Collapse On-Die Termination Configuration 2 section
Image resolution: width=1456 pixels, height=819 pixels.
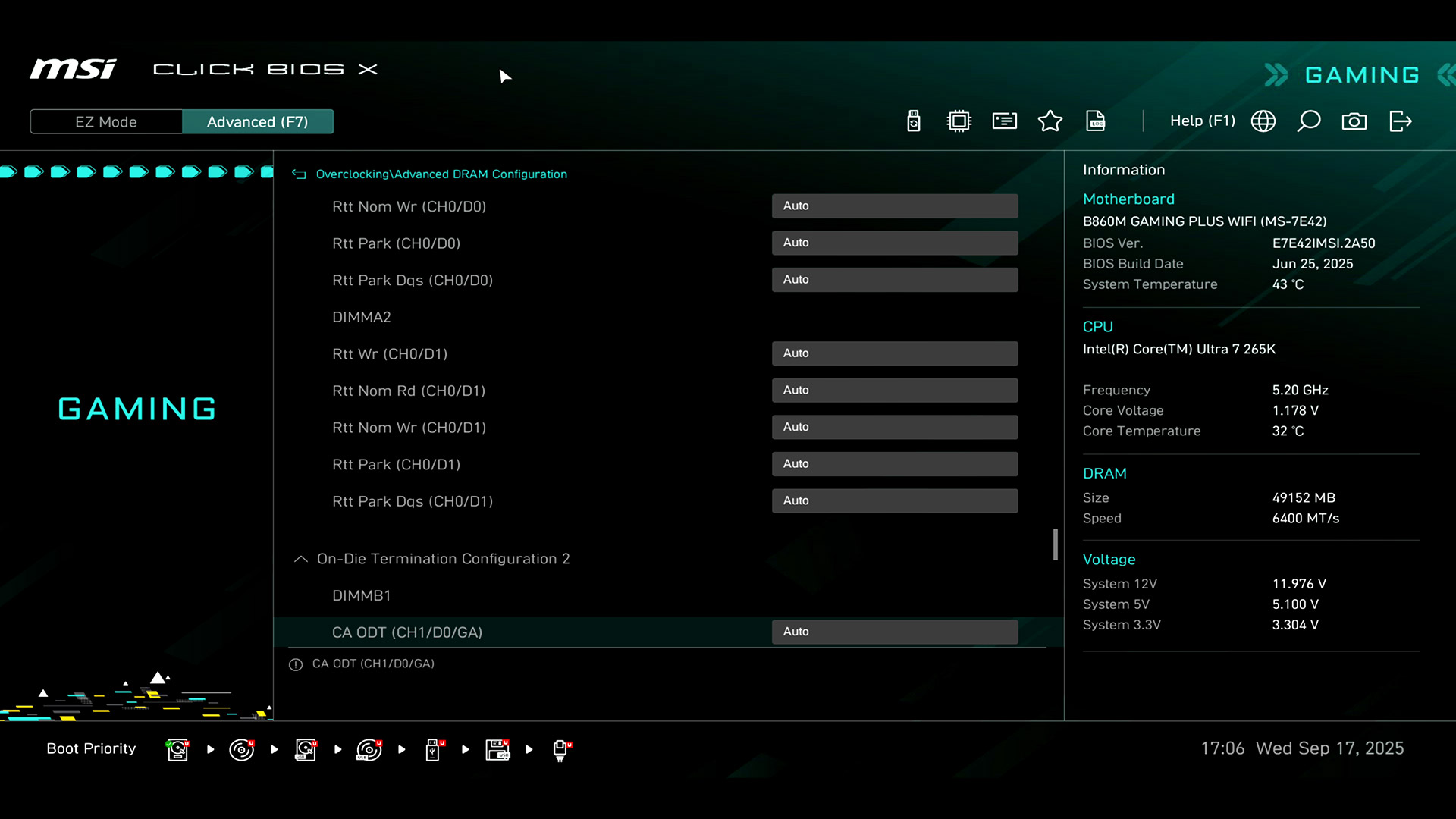301,559
